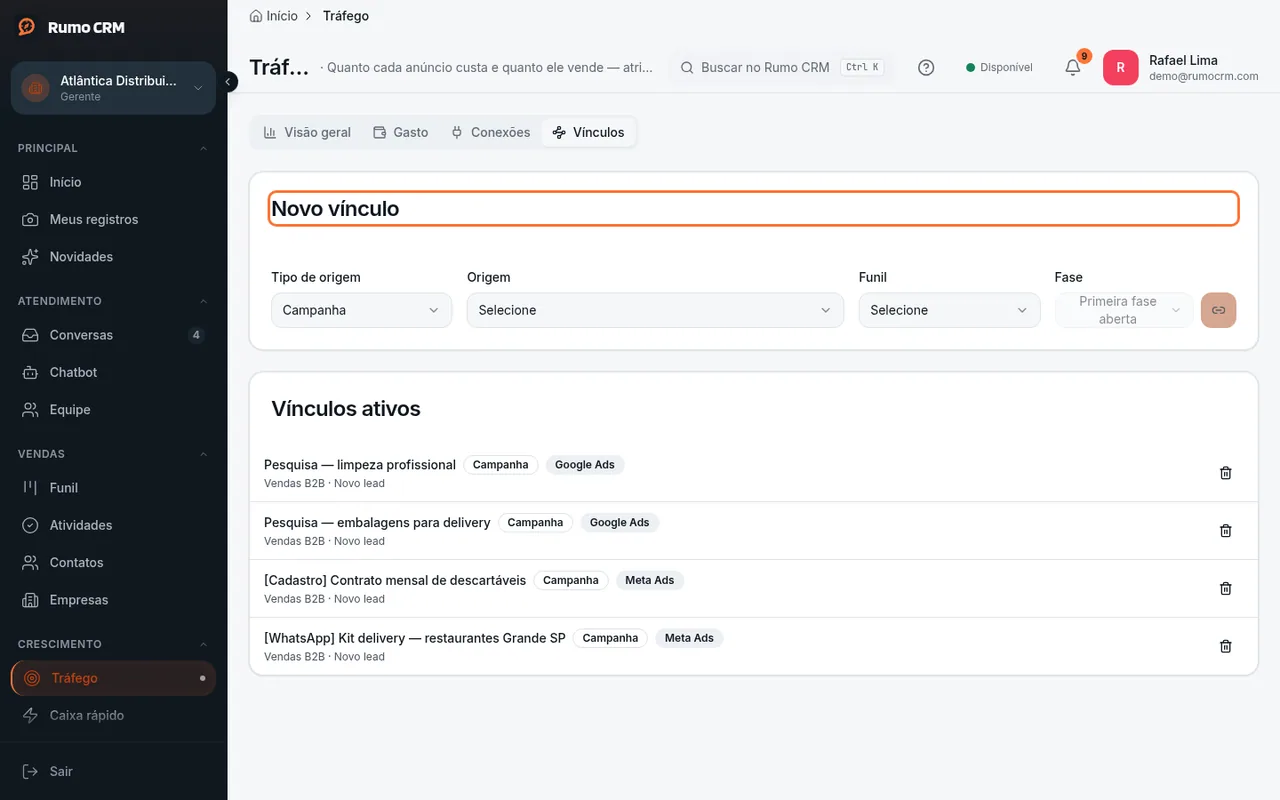This screenshot has width=1280, height=800.
Task: Collapse the sidebar with the arrow handle
Action: click(x=229, y=82)
